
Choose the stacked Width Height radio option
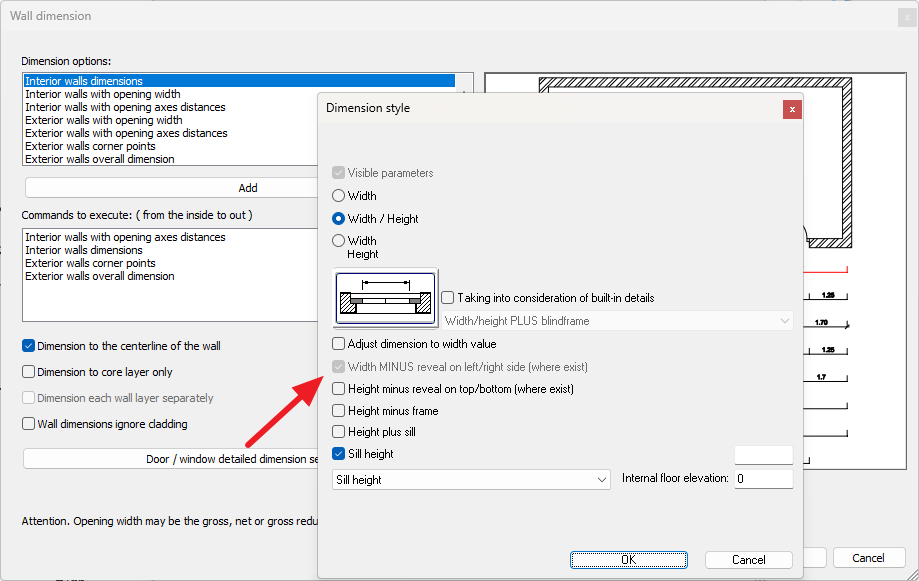(339, 241)
